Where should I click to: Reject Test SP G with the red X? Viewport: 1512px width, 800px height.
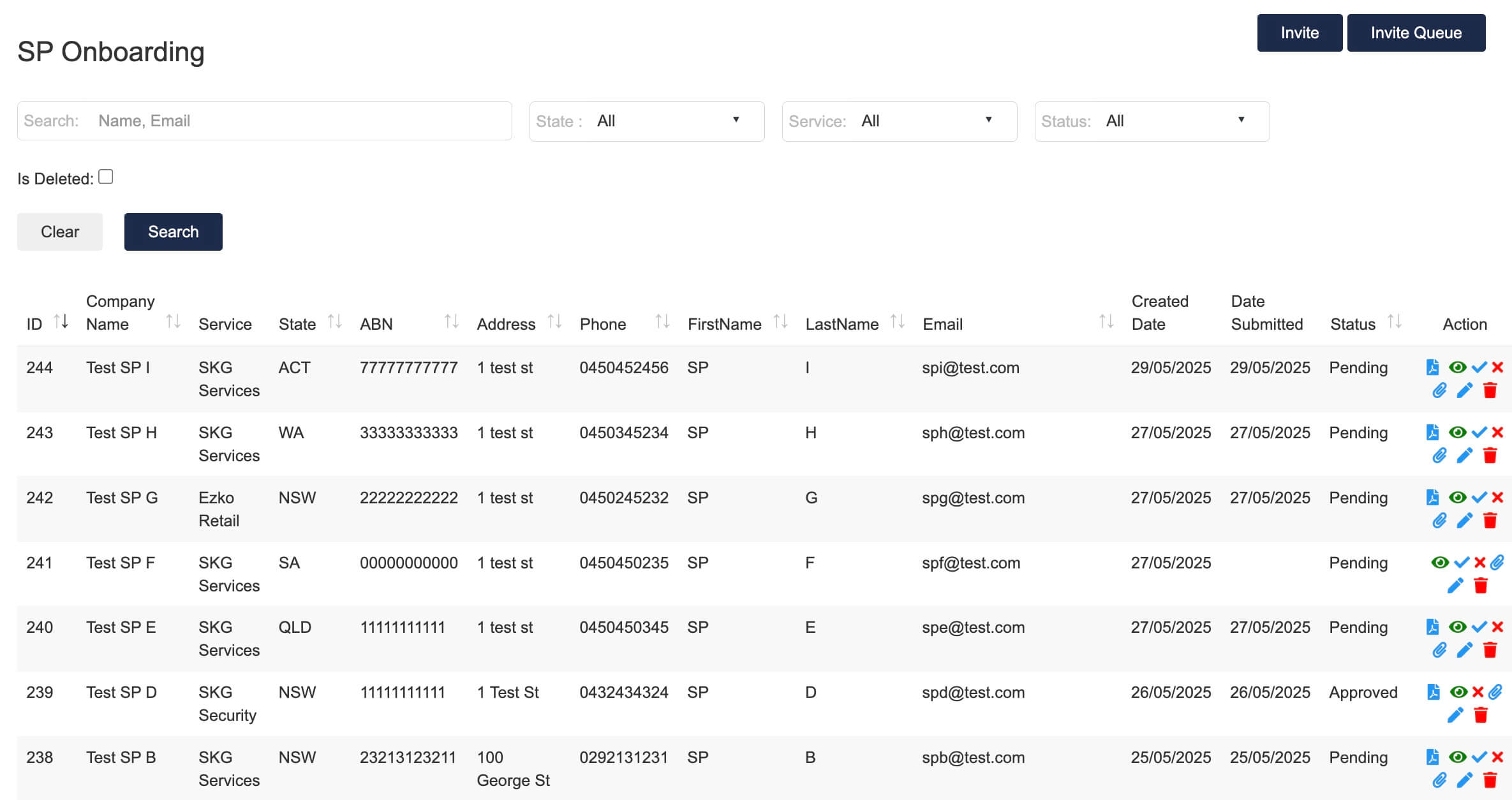(x=1498, y=498)
